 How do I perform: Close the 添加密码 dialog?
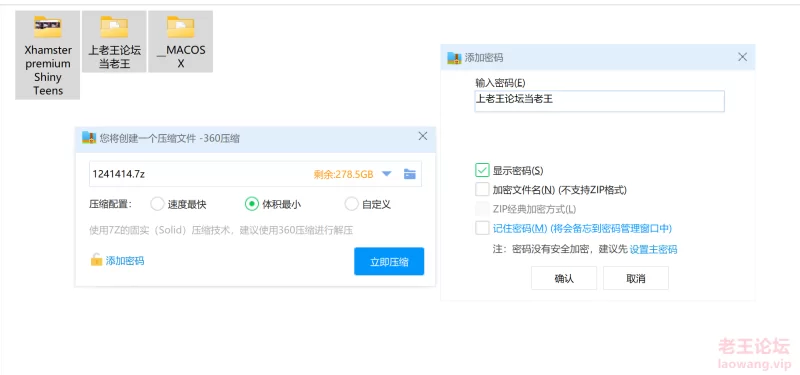742,57
